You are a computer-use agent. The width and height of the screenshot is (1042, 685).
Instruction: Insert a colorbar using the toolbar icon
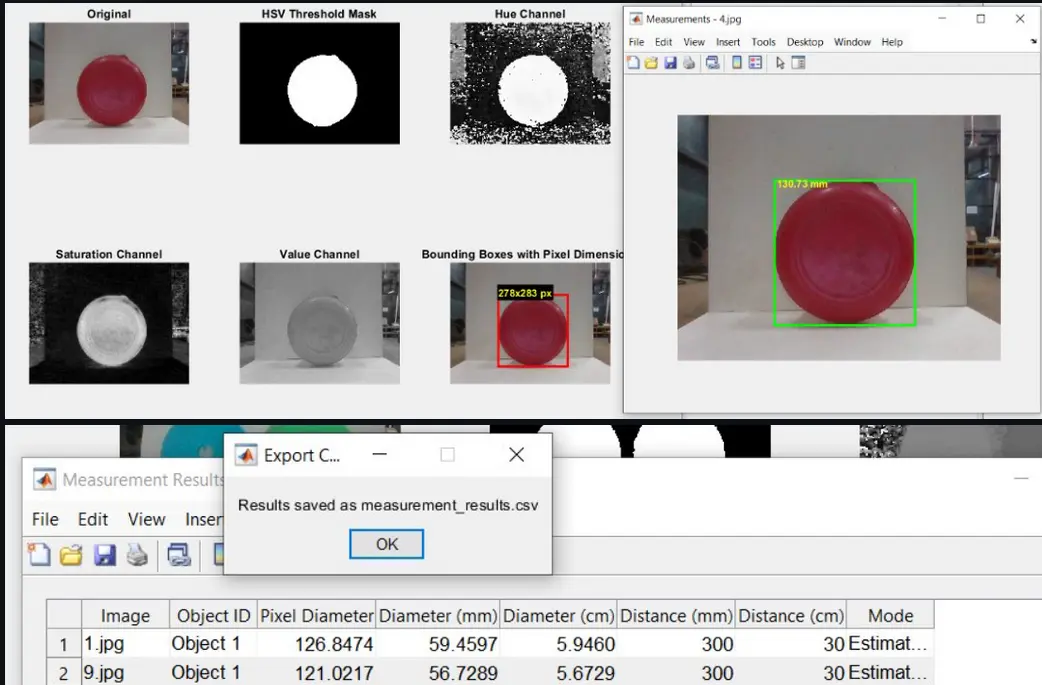(736, 62)
